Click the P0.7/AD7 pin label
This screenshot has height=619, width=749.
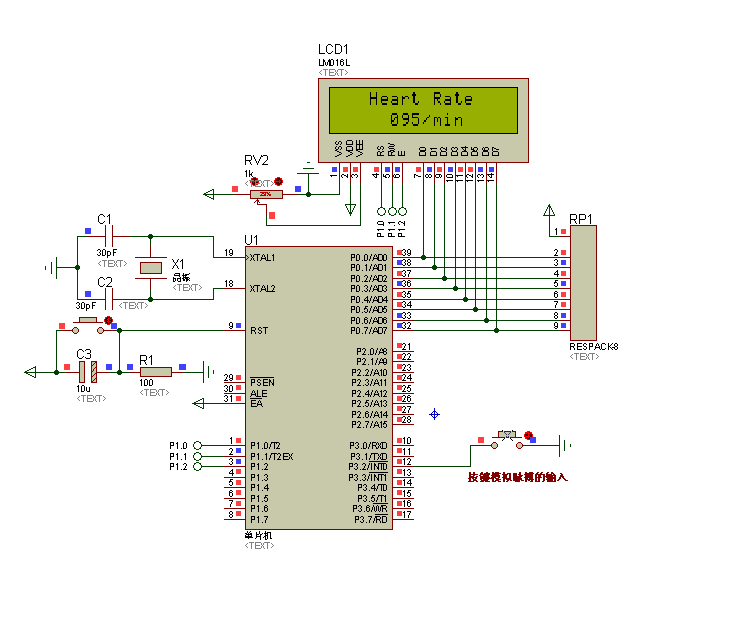point(368,331)
